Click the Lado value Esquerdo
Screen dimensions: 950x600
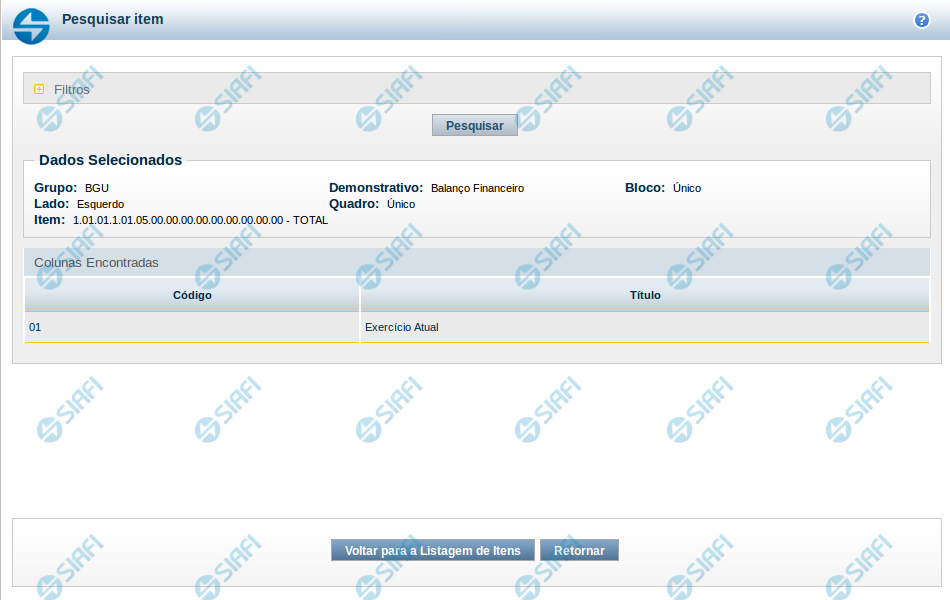(x=100, y=204)
